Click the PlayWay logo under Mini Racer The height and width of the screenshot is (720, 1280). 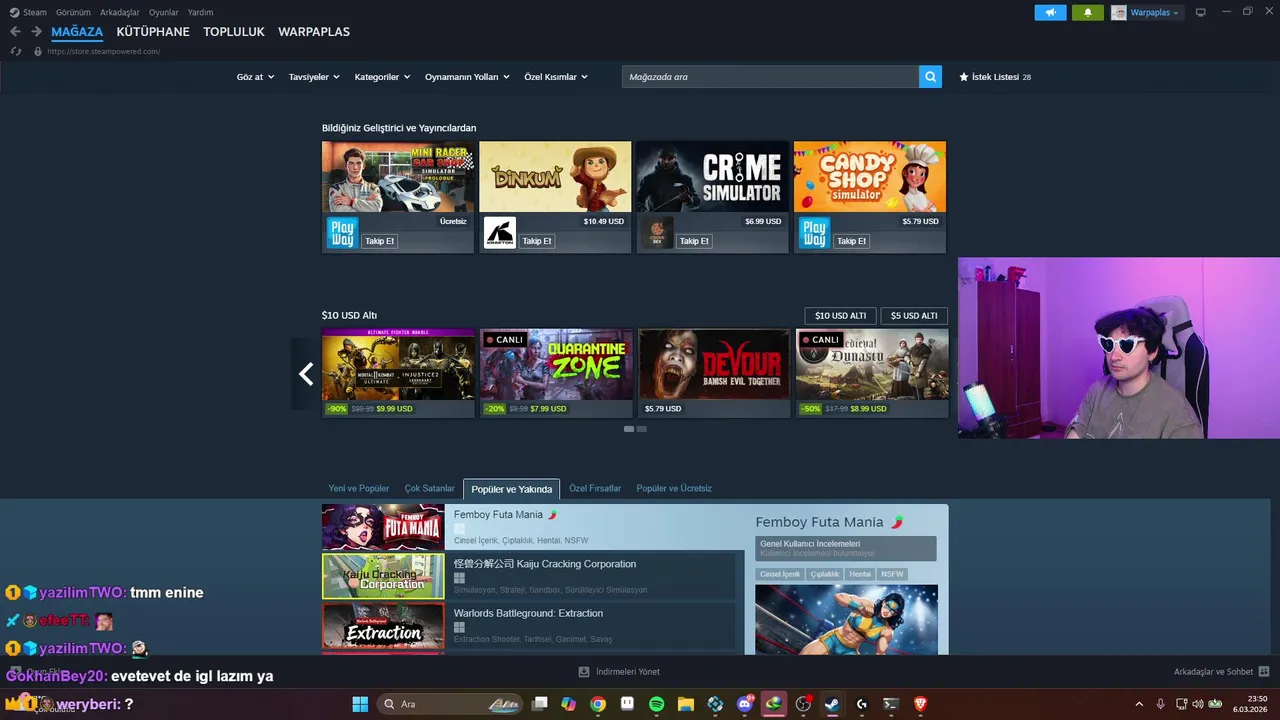click(342, 233)
